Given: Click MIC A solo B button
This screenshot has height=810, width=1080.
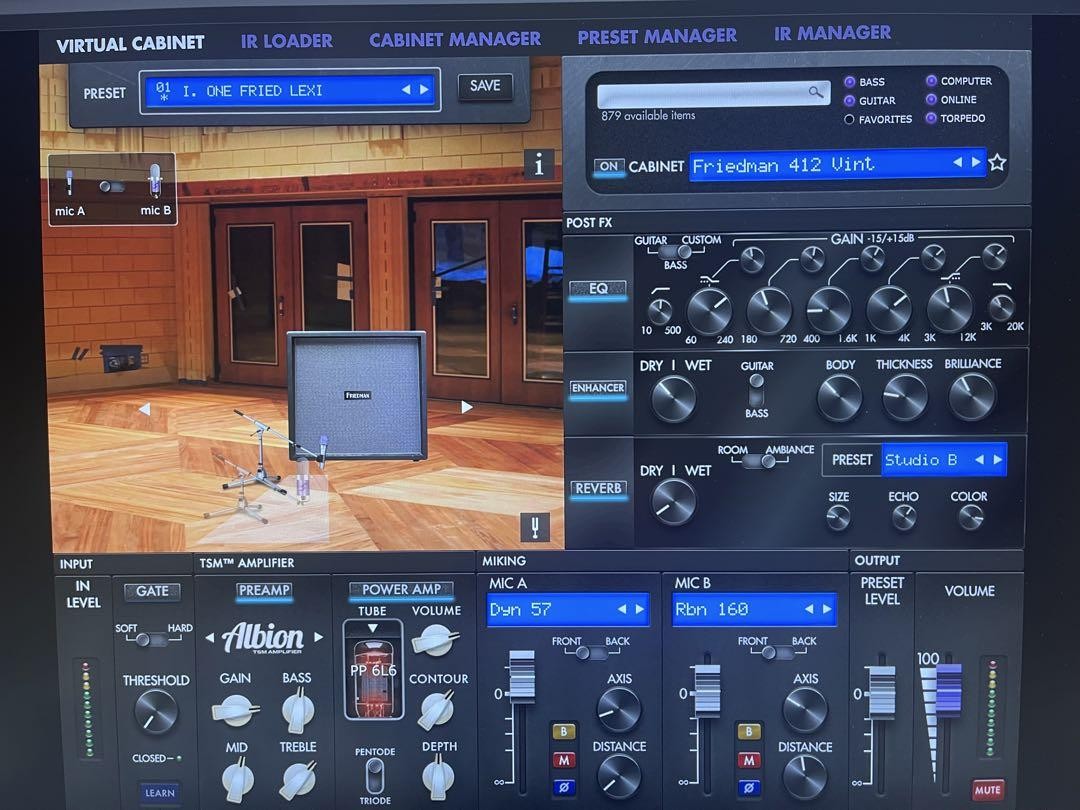Looking at the screenshot, I should [564, 731].
